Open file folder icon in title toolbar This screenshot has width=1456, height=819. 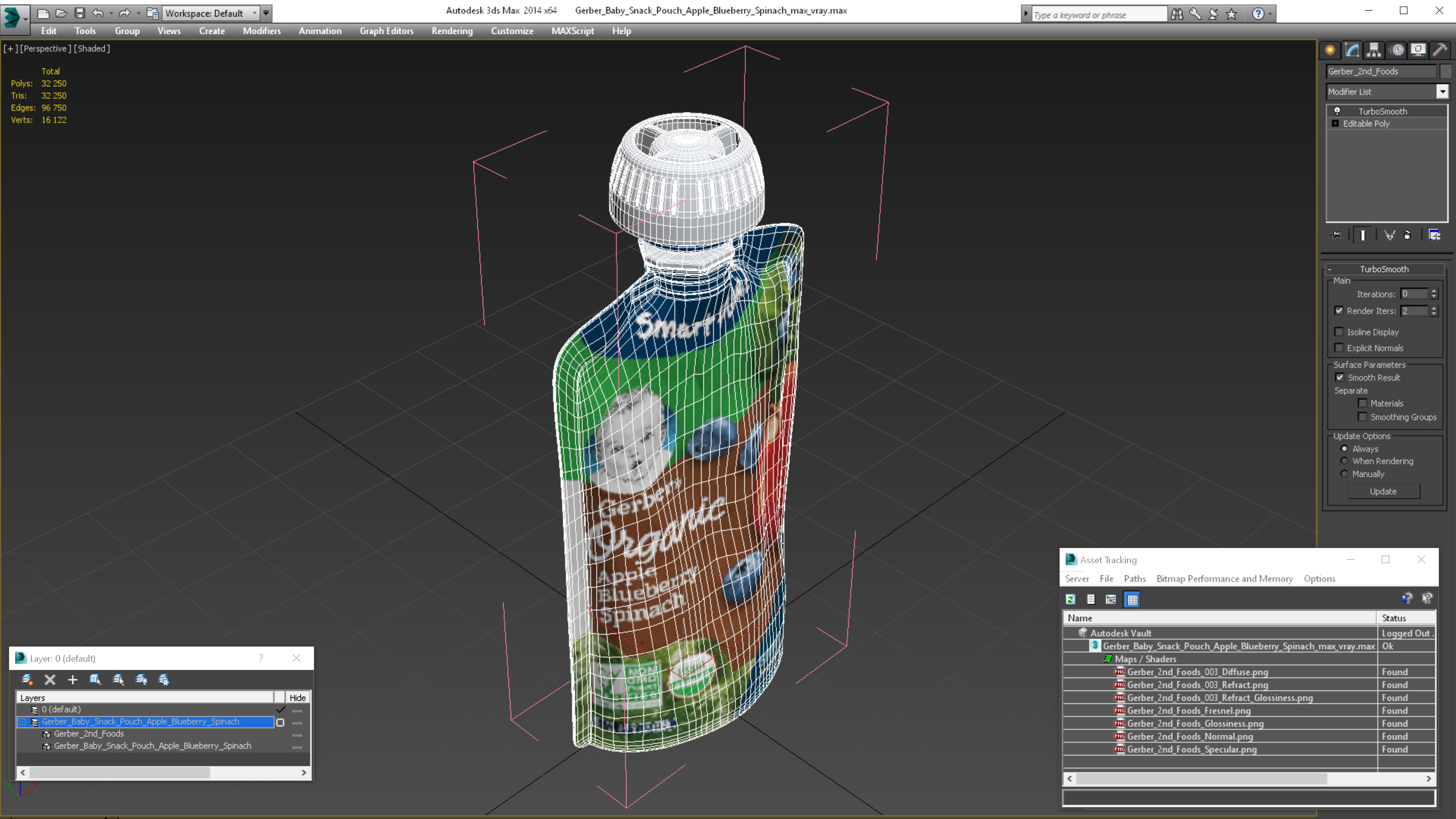pyautogui.click(x=61, y=13)
